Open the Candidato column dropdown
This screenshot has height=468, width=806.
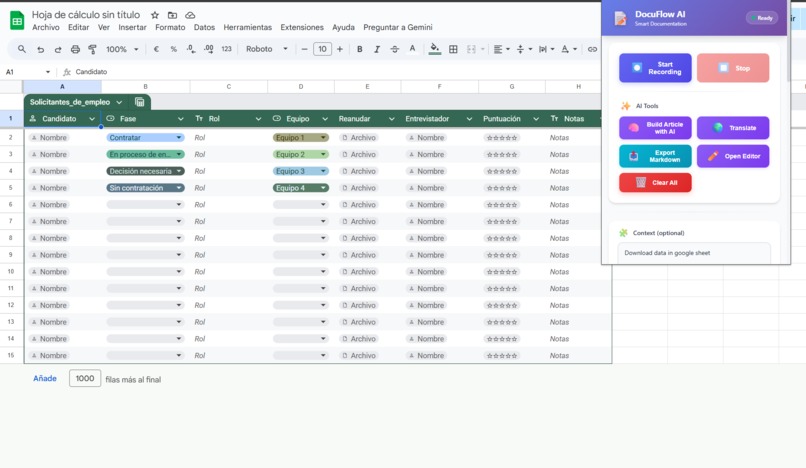[x=92, y=119]
